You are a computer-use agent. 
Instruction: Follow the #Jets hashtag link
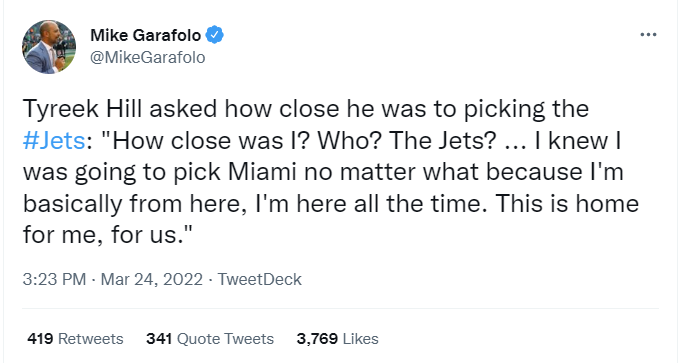(x=54, y=140)
